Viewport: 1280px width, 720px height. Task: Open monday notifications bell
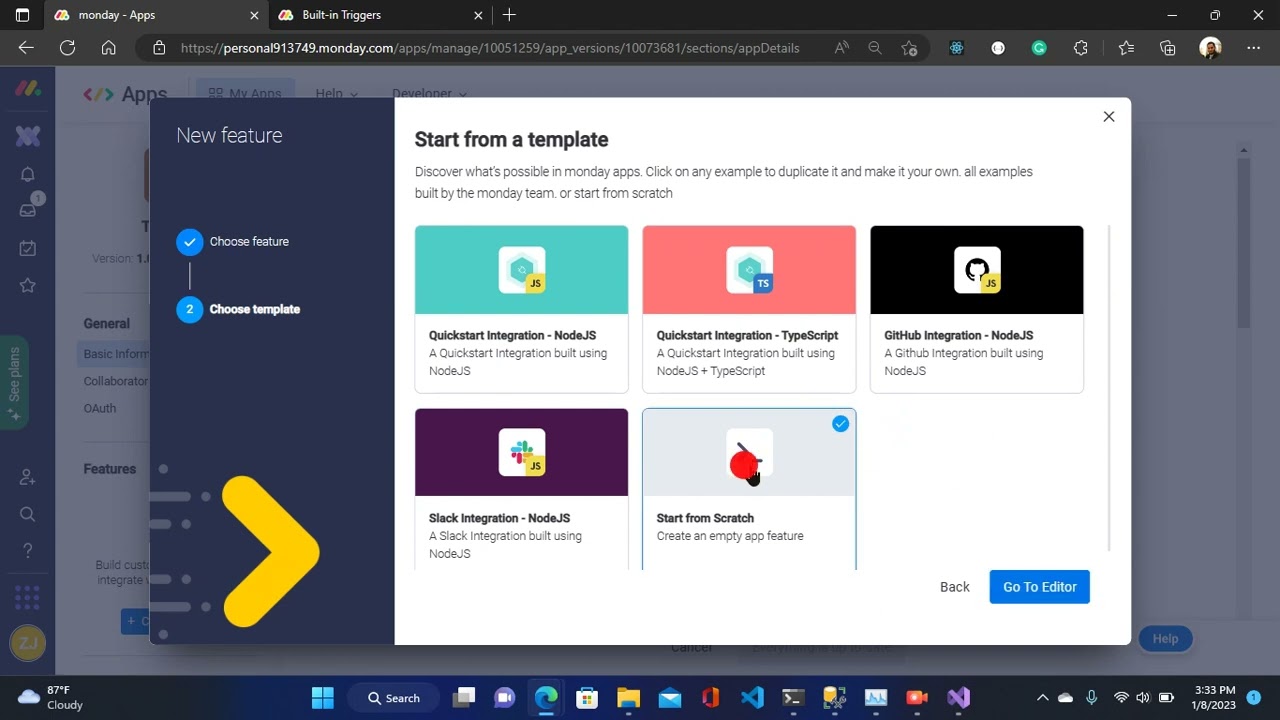coord(28,174)
